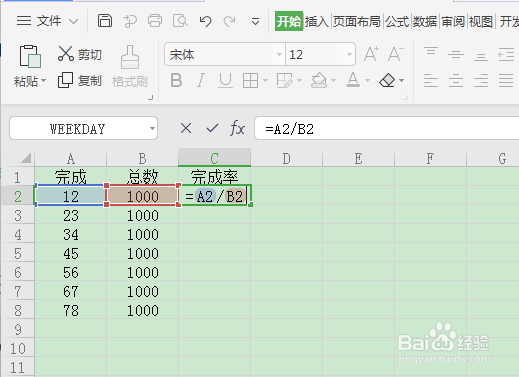The height and width of the screenshot is (377, 519).
Task: Click the Redo arrow
Action: [x=230, y=21]
